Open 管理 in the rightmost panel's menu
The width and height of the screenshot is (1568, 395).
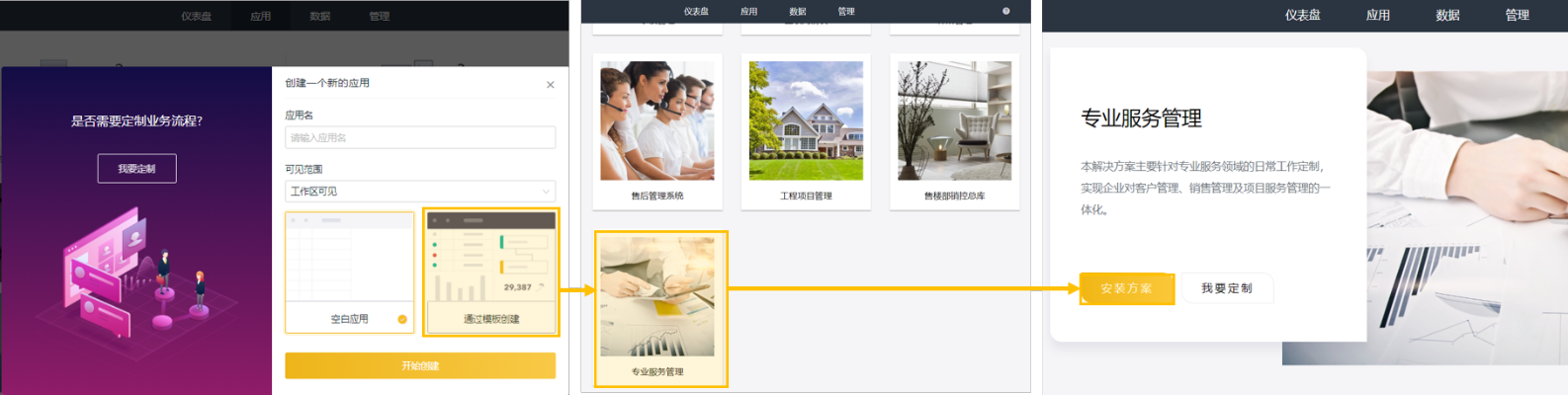click(1517, 15)
